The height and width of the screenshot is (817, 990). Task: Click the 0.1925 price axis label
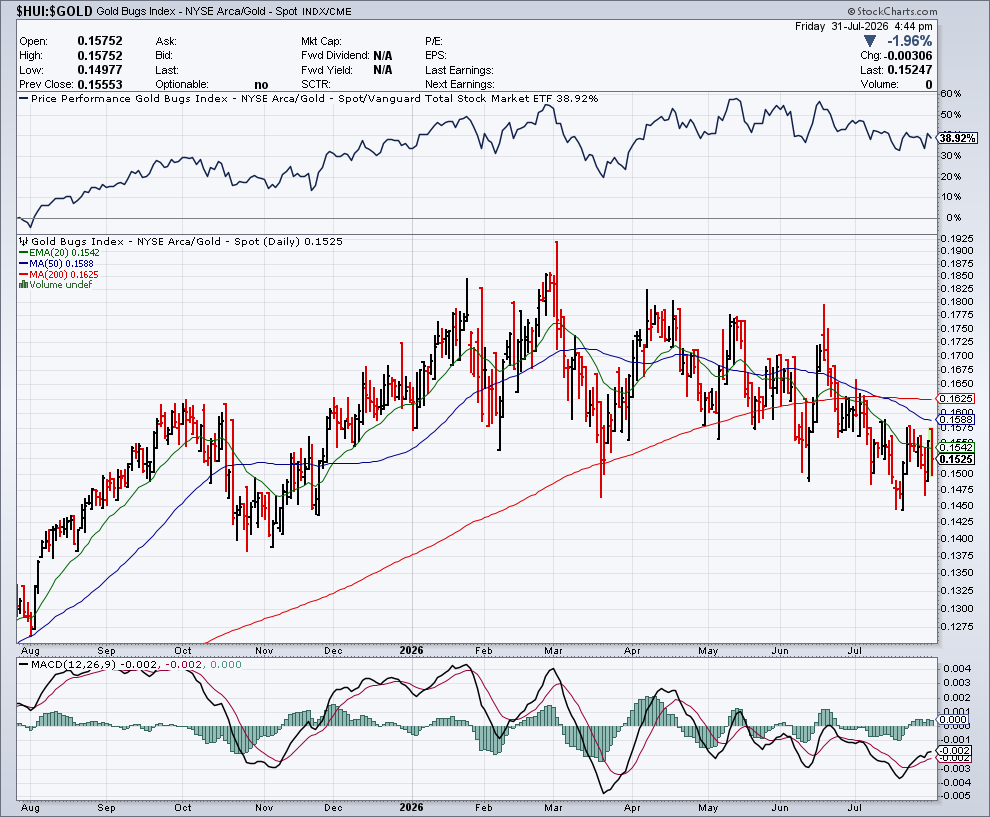[x=956, y=238]
